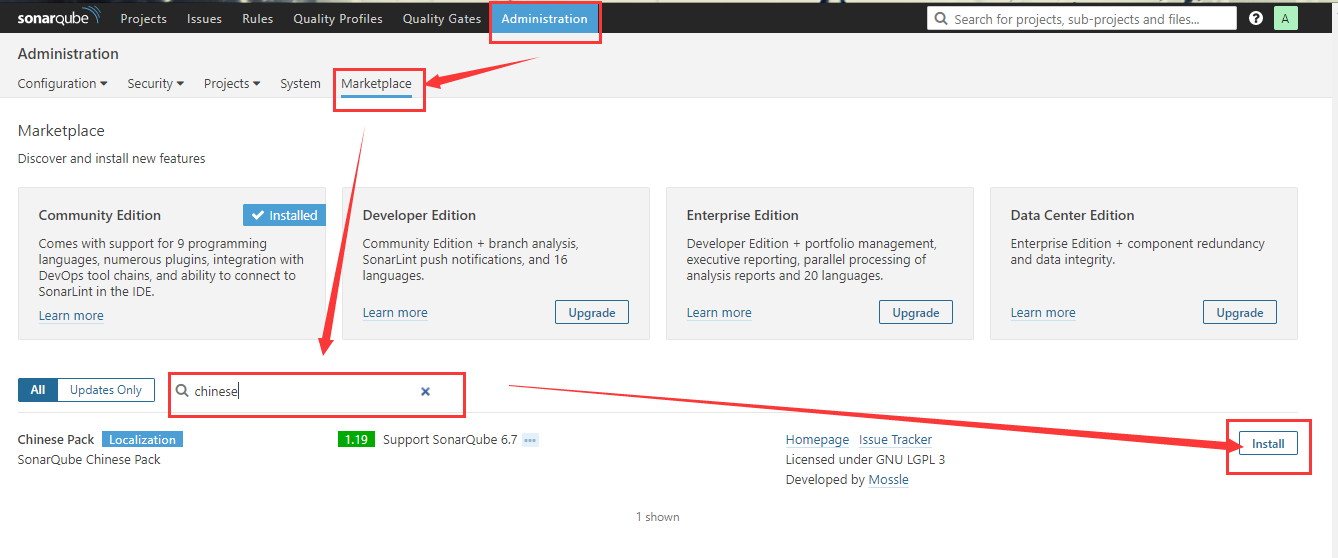
Task: Click the Localization category badge
Action: 143,440
